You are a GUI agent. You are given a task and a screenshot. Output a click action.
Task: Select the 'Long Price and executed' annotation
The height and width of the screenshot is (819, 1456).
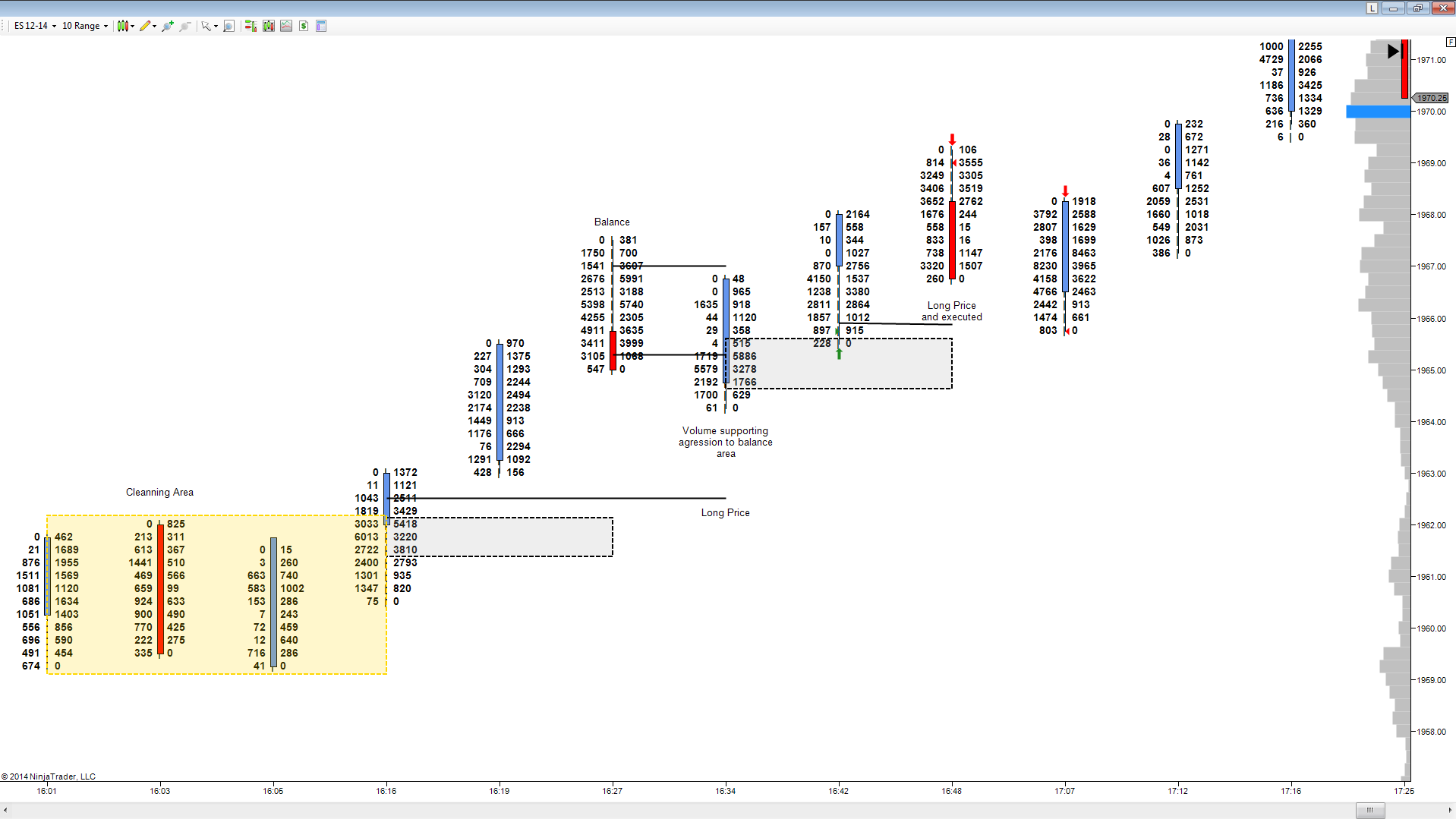pyautogui.click(x=952, y=311)
